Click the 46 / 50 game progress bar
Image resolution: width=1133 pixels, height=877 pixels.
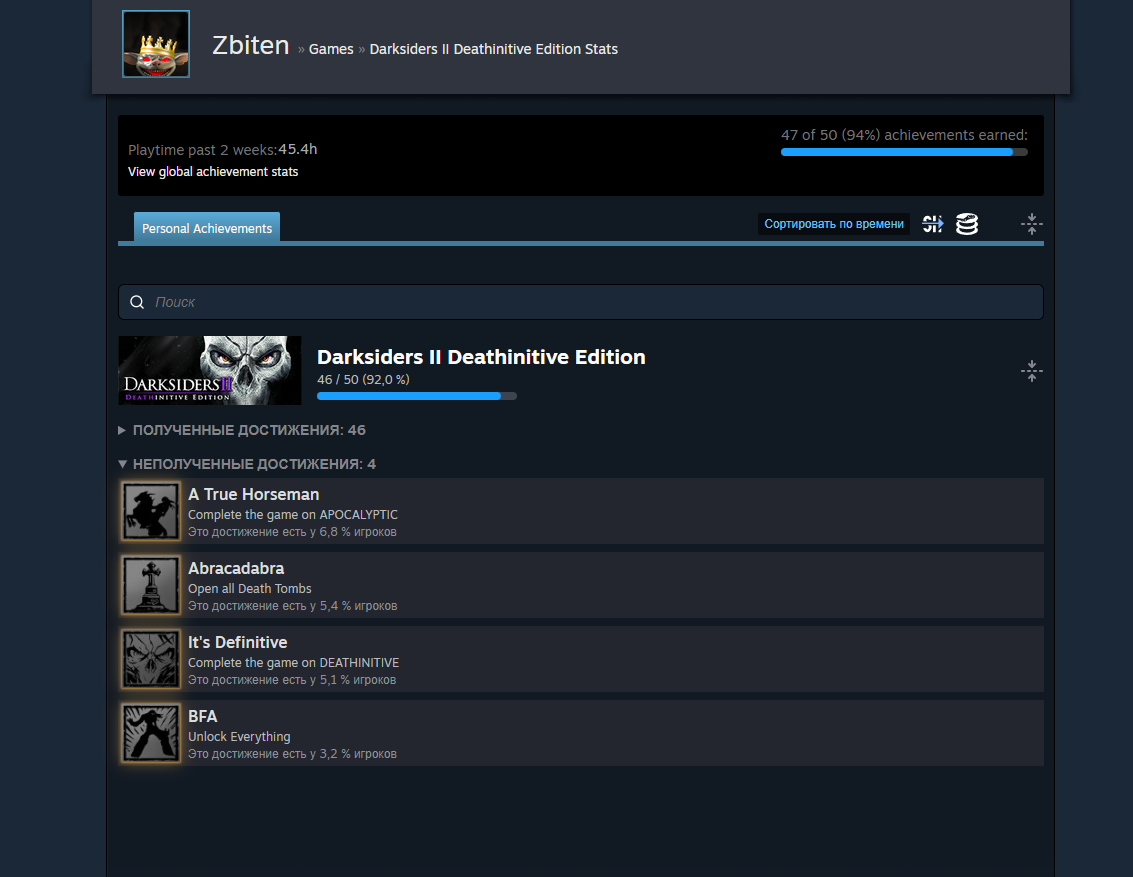point(417,396)
